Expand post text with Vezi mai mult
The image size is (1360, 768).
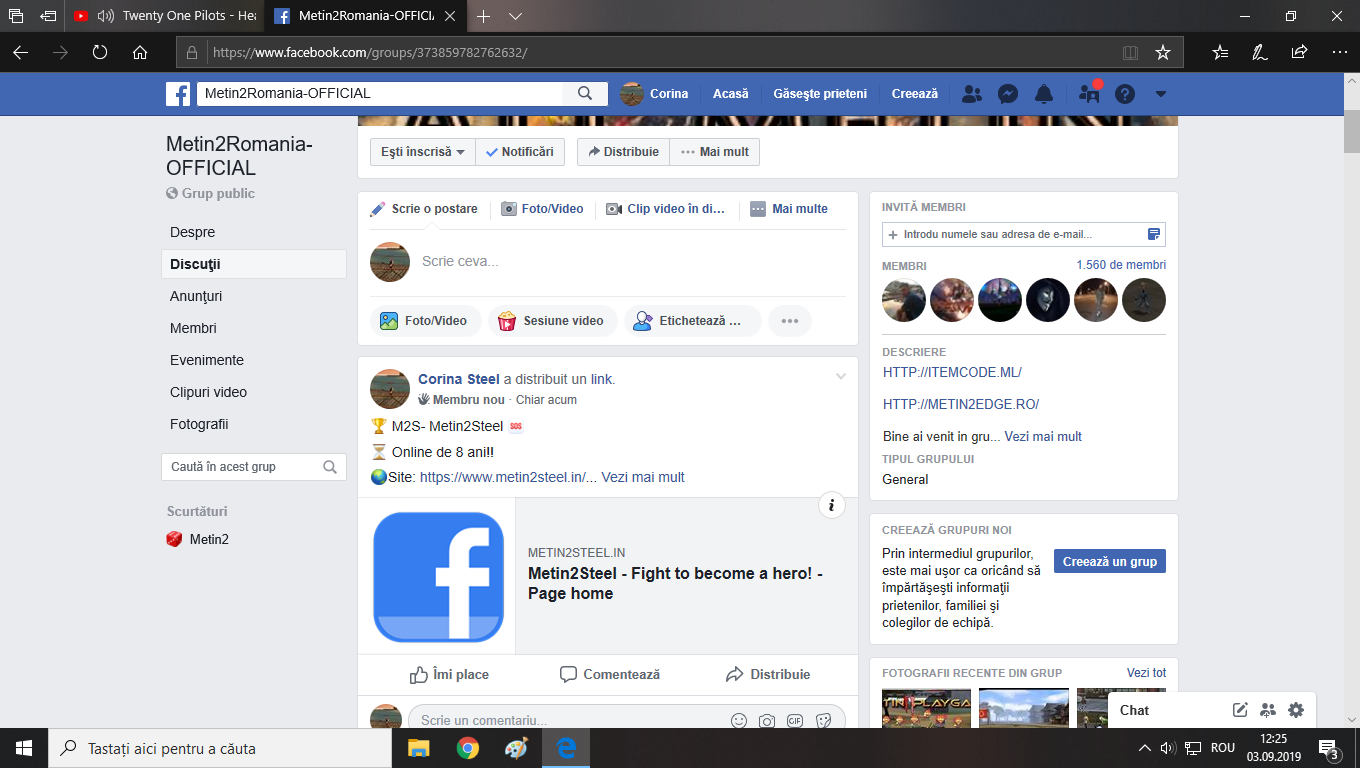coord(643,477)
